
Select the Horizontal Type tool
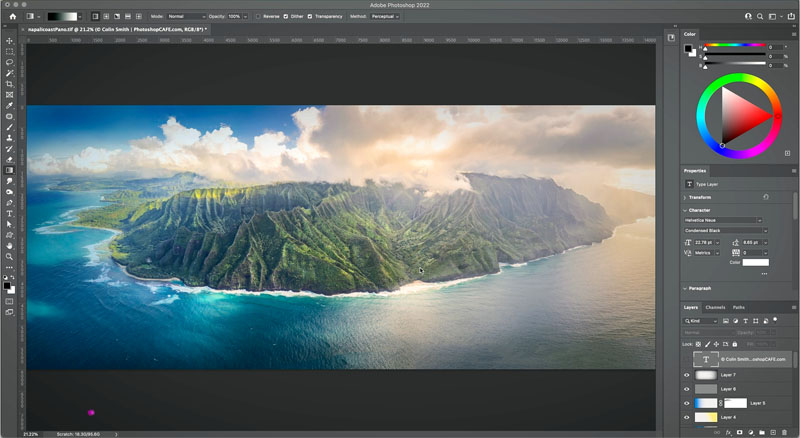click(x=9, y=213)
